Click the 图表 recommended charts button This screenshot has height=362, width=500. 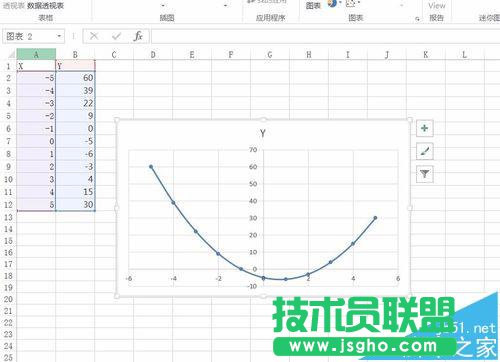(313, 6)
